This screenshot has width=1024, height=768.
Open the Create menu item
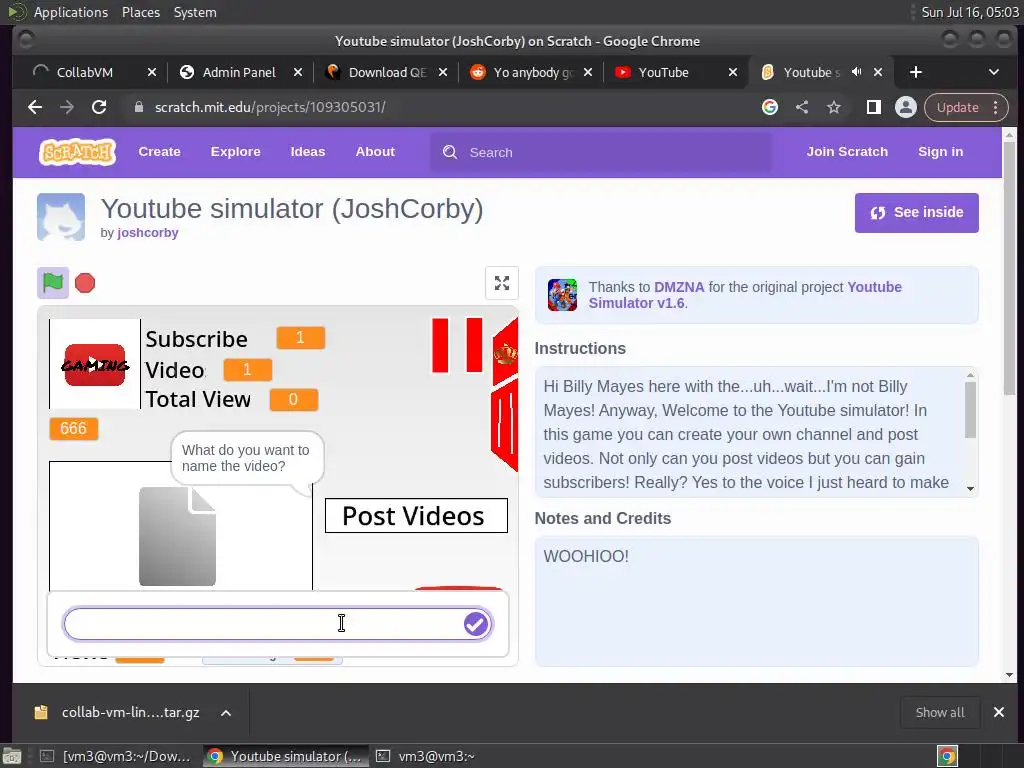pos(159,152)
